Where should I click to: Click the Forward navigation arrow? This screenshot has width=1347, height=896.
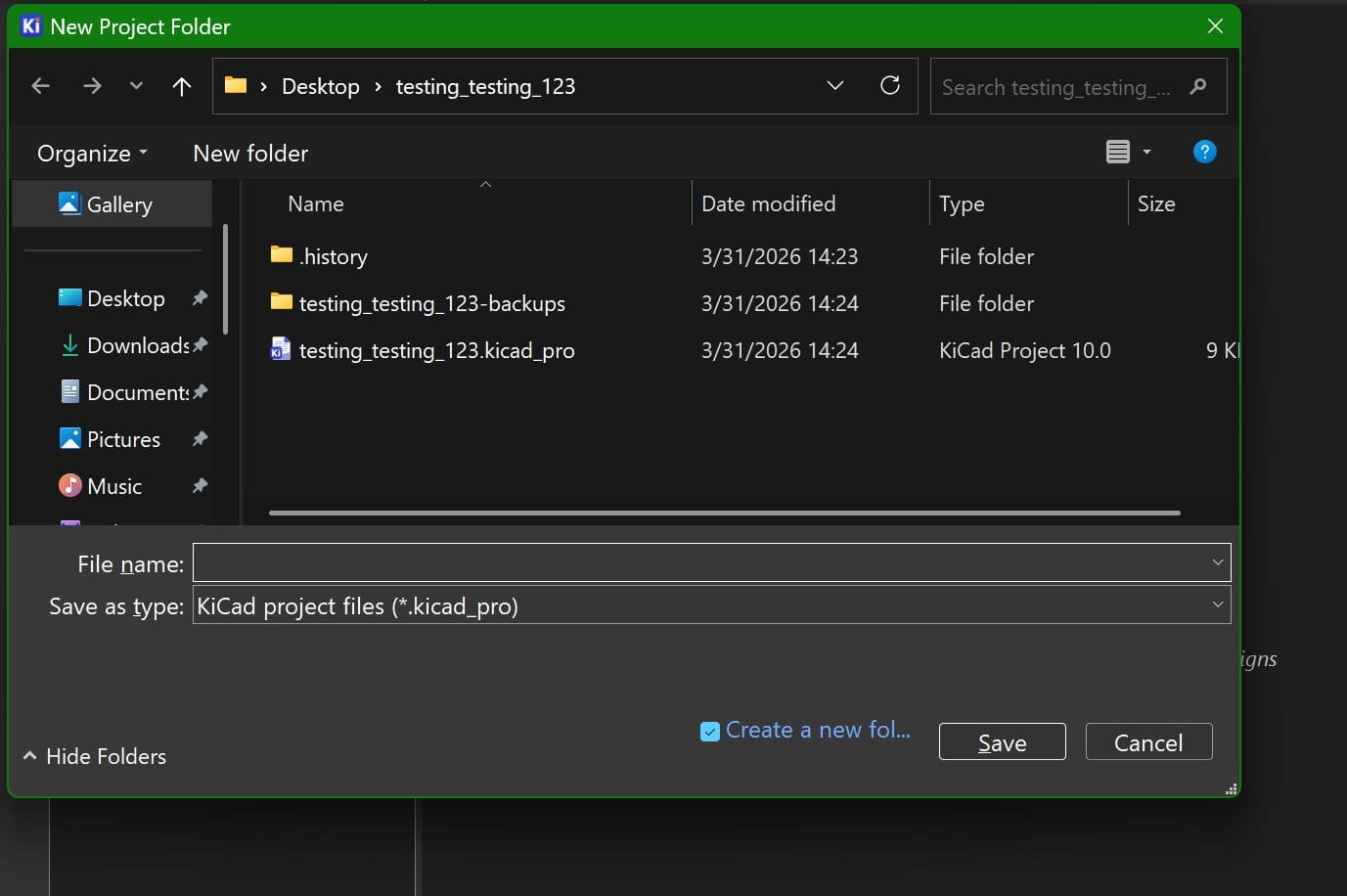pyautogui.click(x=92, y=86)
